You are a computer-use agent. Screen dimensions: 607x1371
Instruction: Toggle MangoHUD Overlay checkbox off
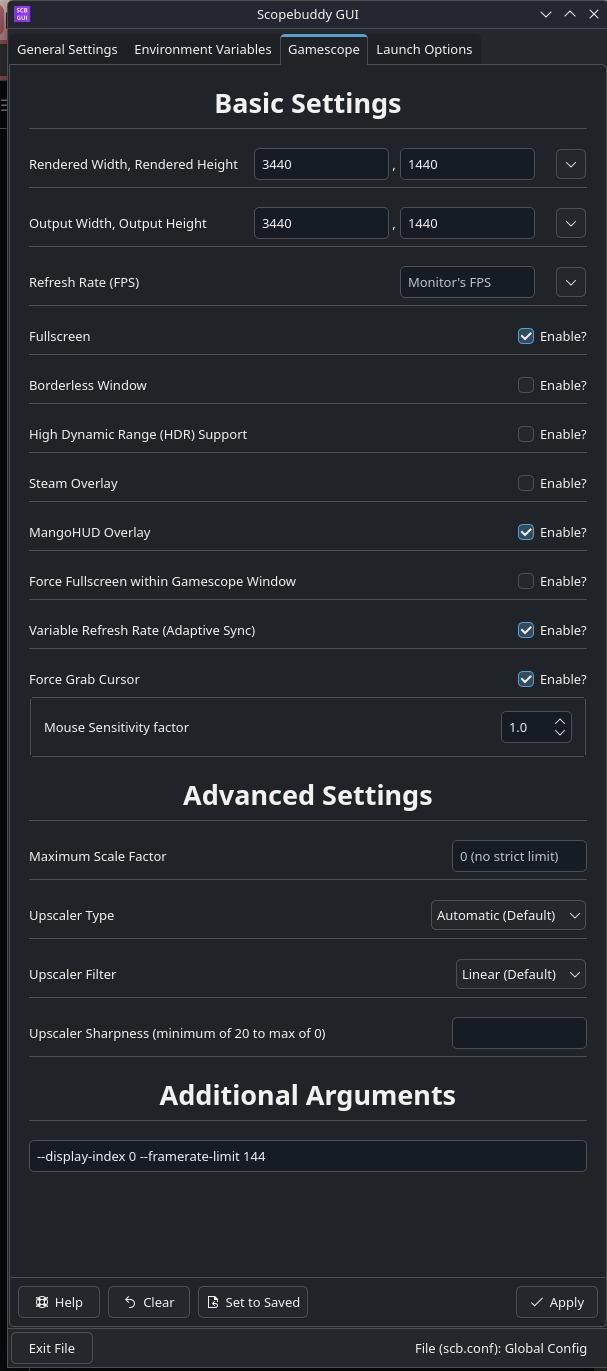pos(526,532)
